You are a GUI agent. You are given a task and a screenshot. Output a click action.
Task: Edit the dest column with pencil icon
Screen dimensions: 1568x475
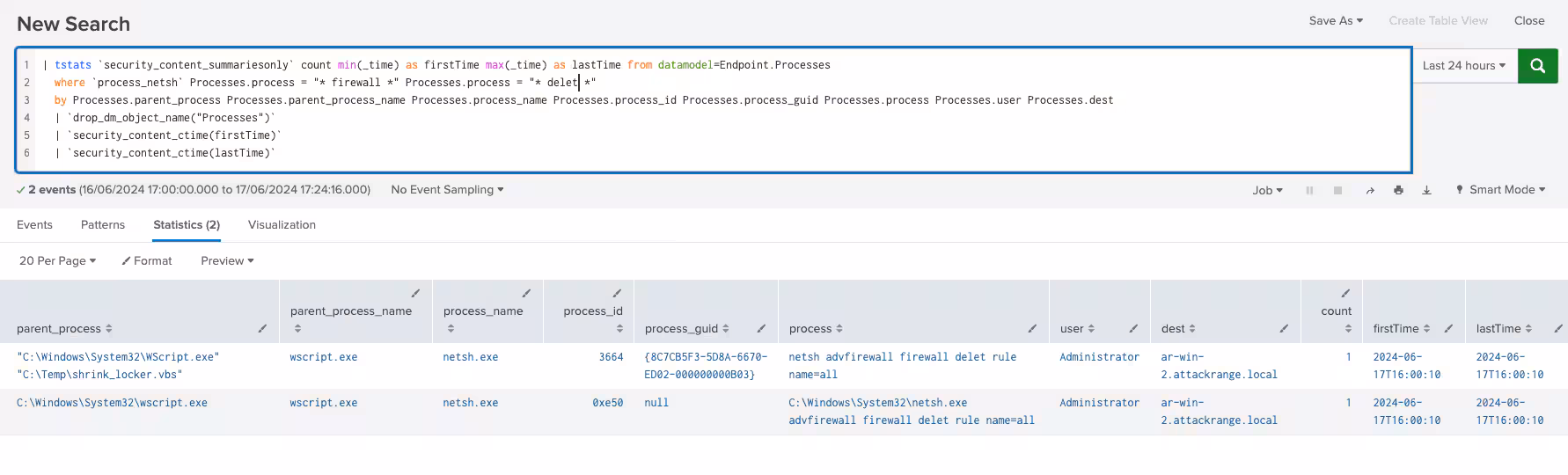pos(1284,329)
